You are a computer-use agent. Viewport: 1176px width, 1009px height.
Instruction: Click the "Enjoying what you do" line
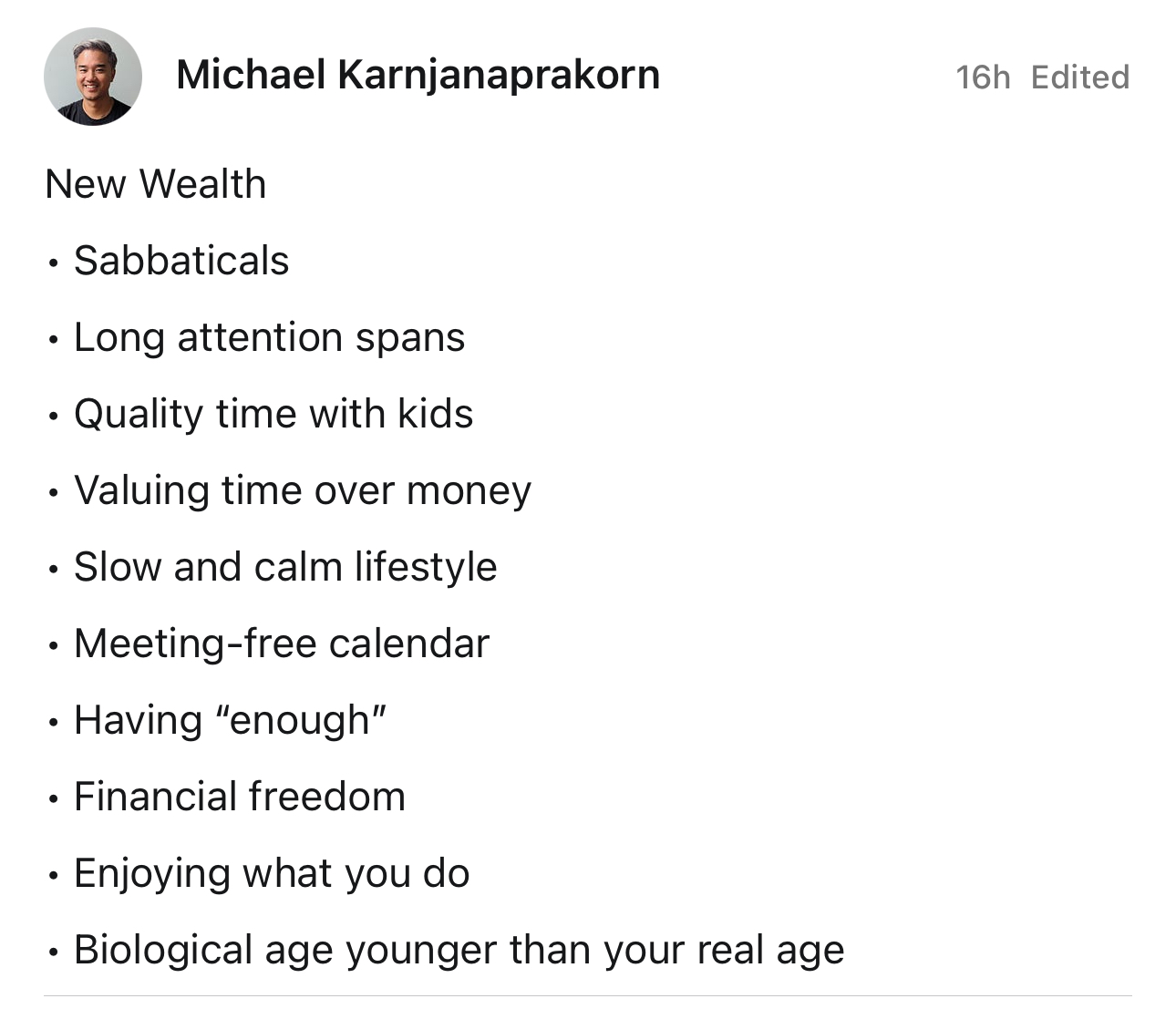point(272,874)
